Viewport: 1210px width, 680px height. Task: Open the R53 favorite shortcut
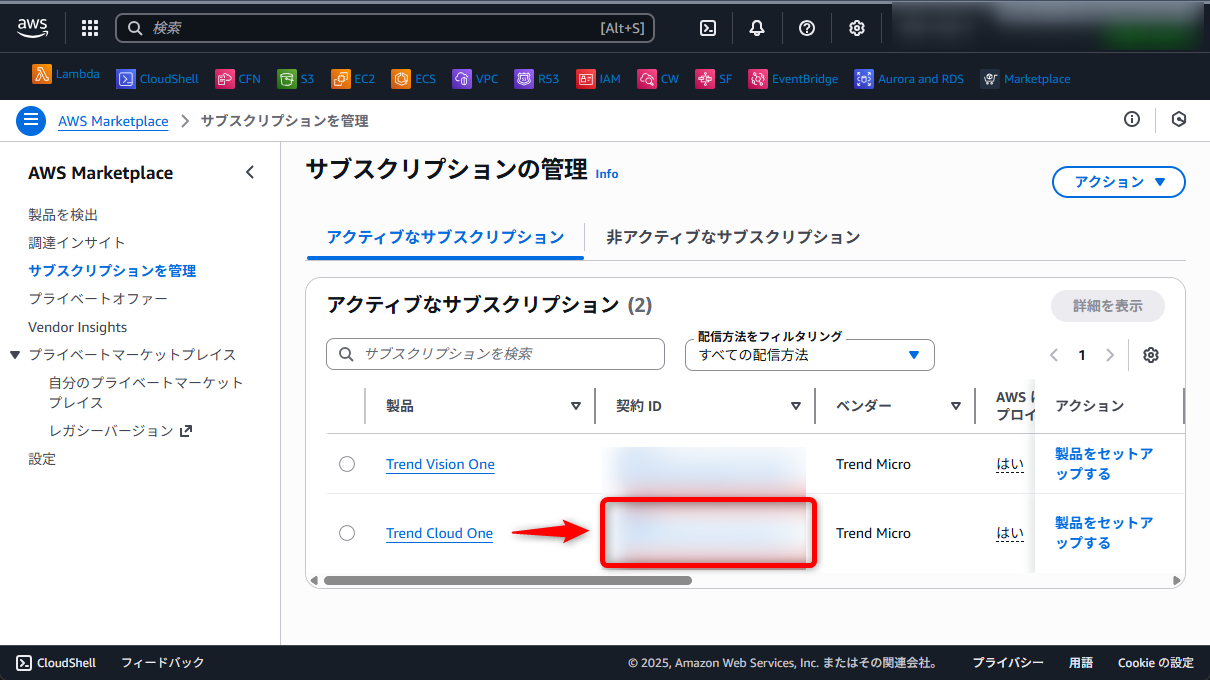point(537,79)
